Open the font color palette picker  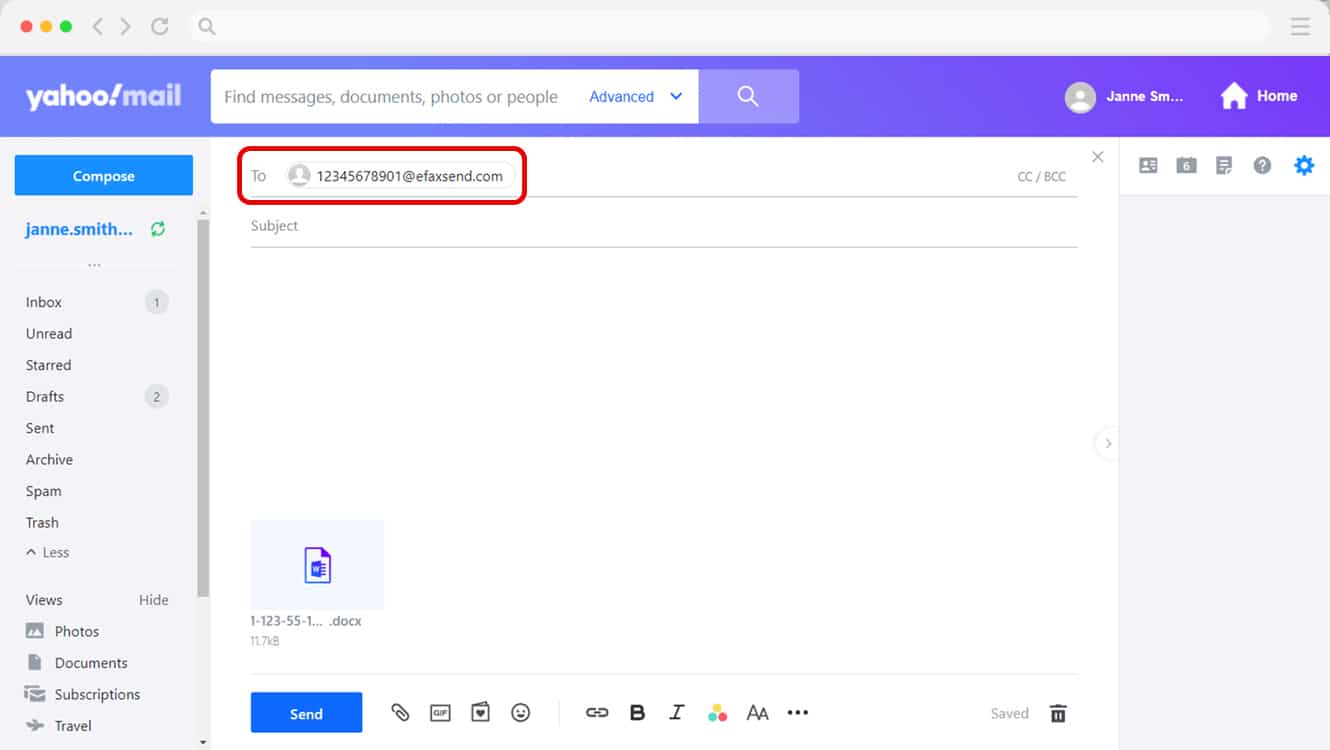coord(717,712)
